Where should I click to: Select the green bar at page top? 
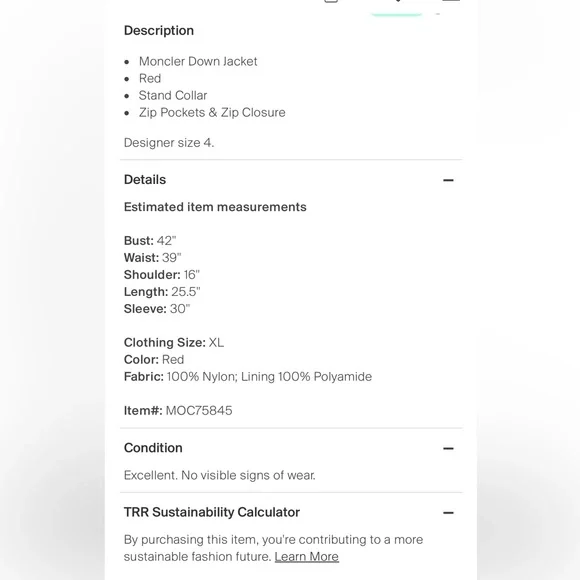pos(397,14)
